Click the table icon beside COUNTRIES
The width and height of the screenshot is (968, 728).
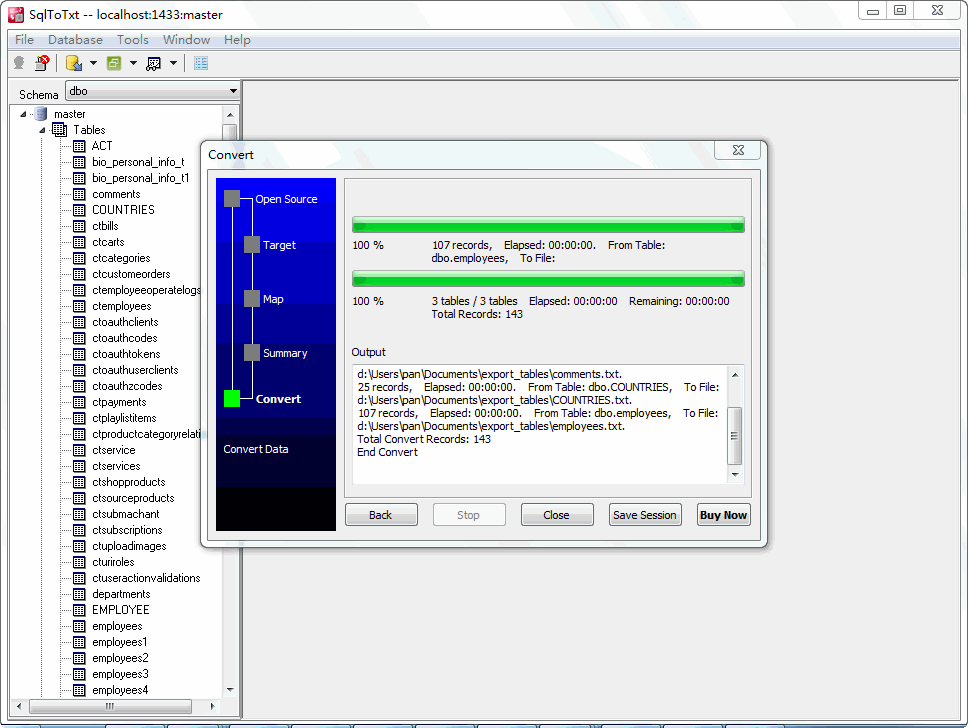pyautogui.click(x=79, y=210)
